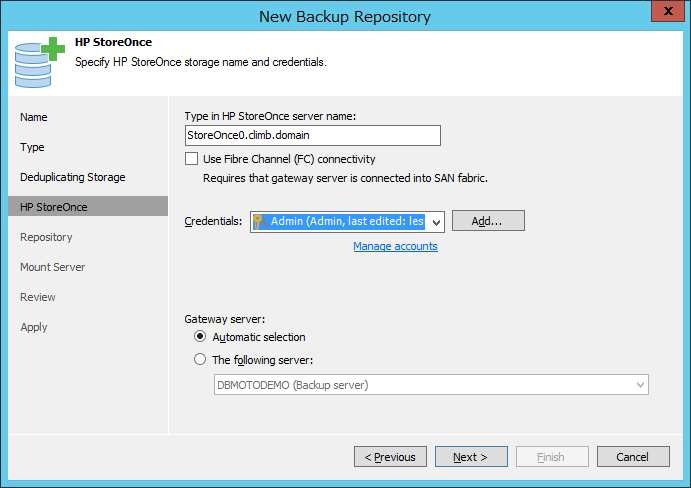
Task: Click the database-with-plus repository icon
Action: tap(39, 62)
